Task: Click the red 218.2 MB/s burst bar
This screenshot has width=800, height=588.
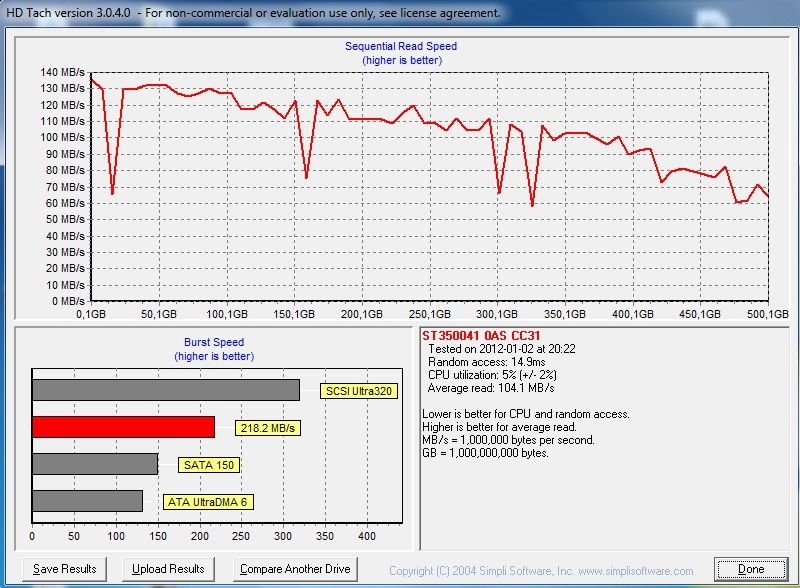Action: click(123, 427)
